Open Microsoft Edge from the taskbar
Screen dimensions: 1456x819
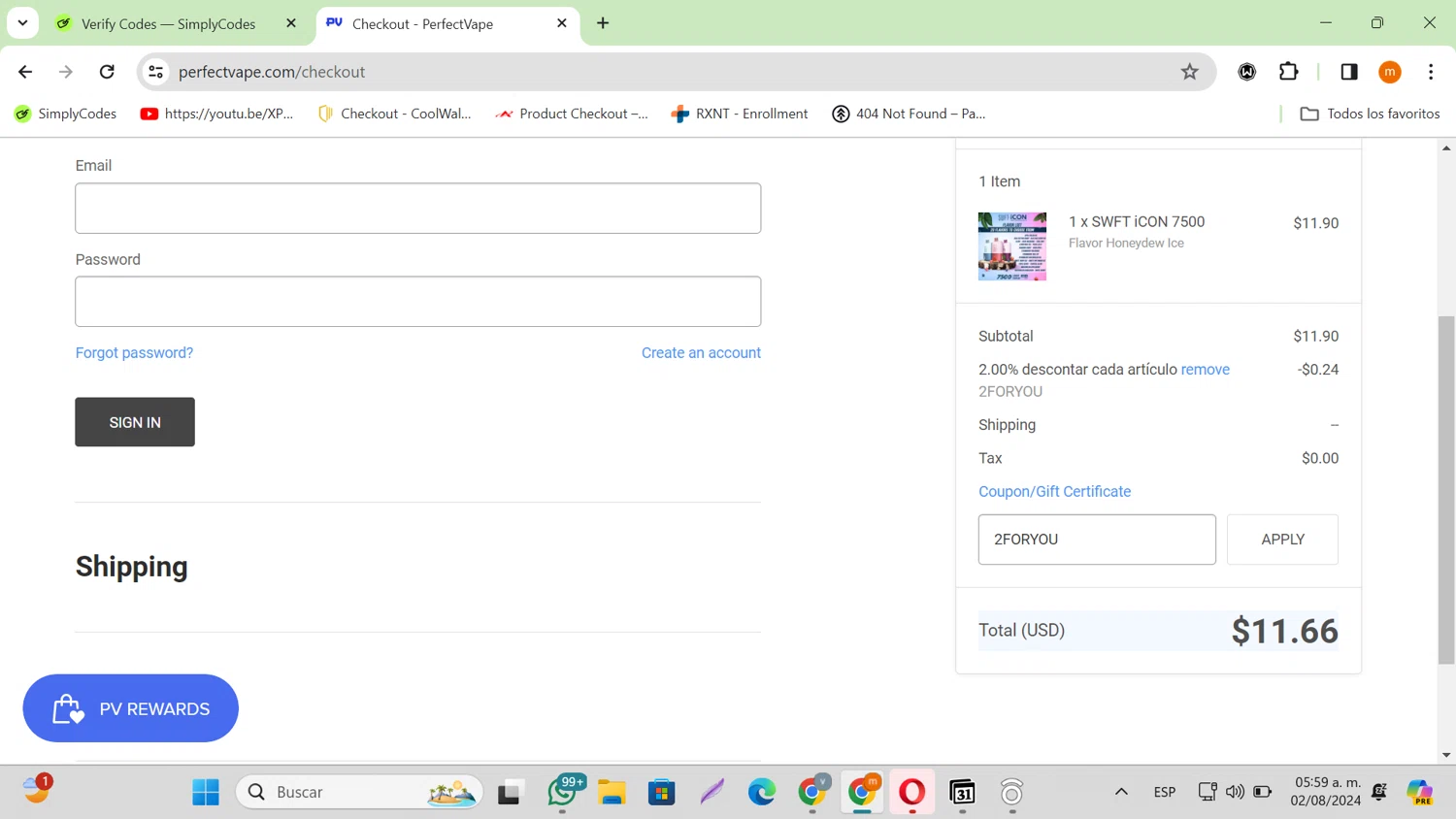(x=762, y=793)
